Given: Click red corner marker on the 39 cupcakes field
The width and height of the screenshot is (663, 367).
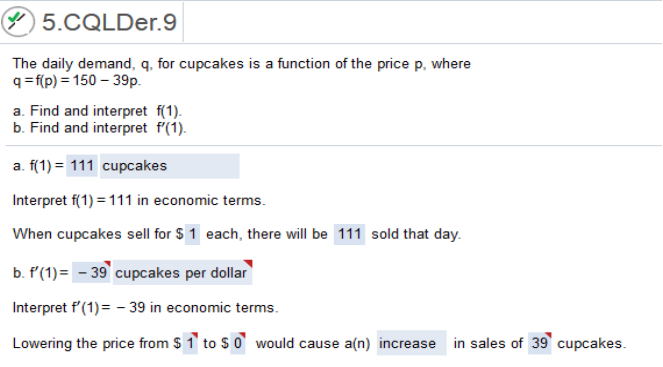Looking at the screenshot, I should pyautogui.click(x=548, y=335).
